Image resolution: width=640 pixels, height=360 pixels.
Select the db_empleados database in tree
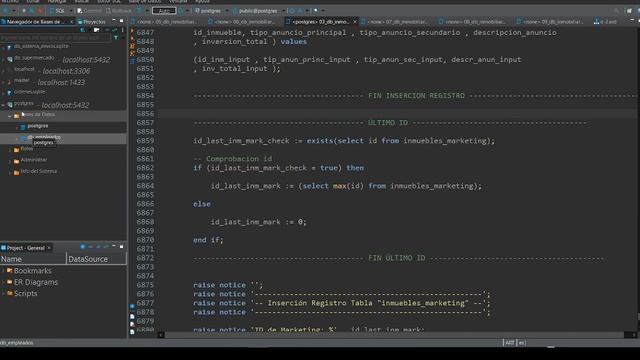(44, 137)
